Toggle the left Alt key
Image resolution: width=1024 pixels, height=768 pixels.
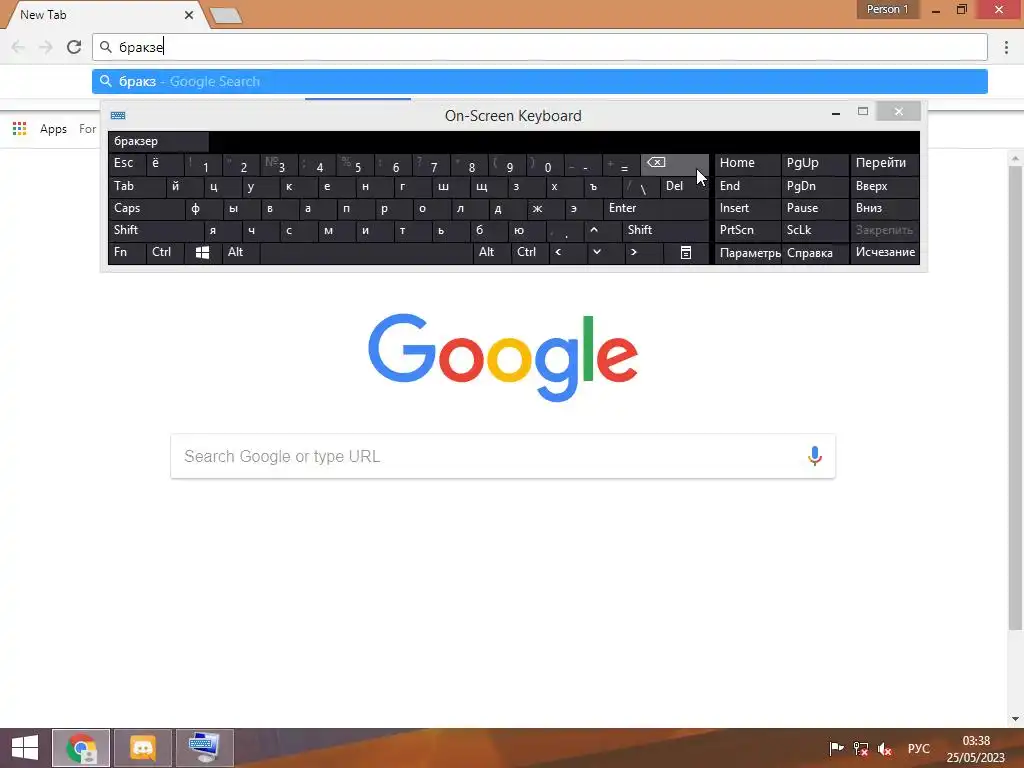240,252
